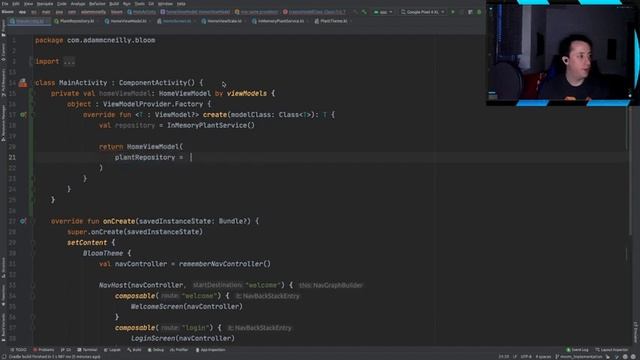Viewport: 640px width, 360px height.
Task: Click rememberNavController() call in the code
Action: tap(224, 264)
